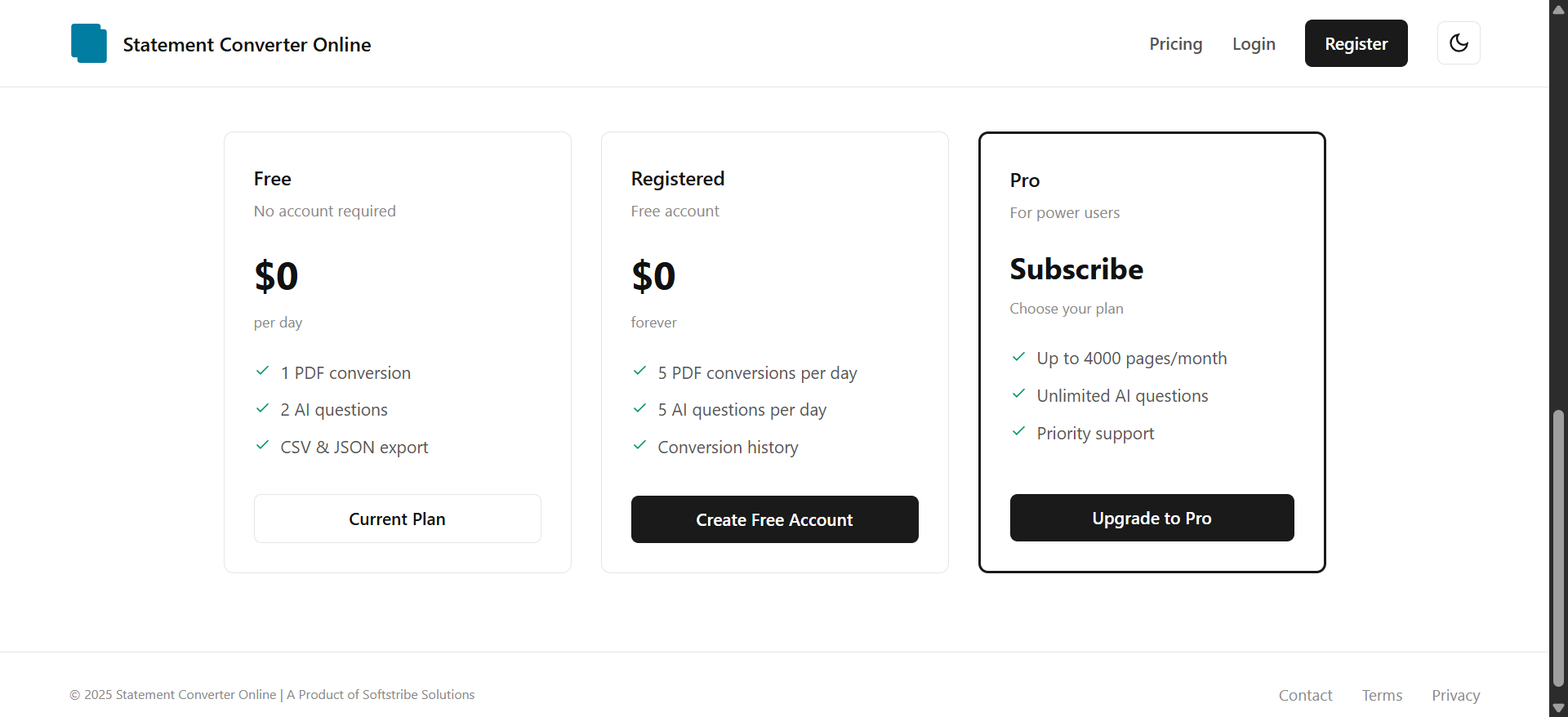Open the Contact footer link
The height and width of the screenshot is (717, 1568).
1305,695
